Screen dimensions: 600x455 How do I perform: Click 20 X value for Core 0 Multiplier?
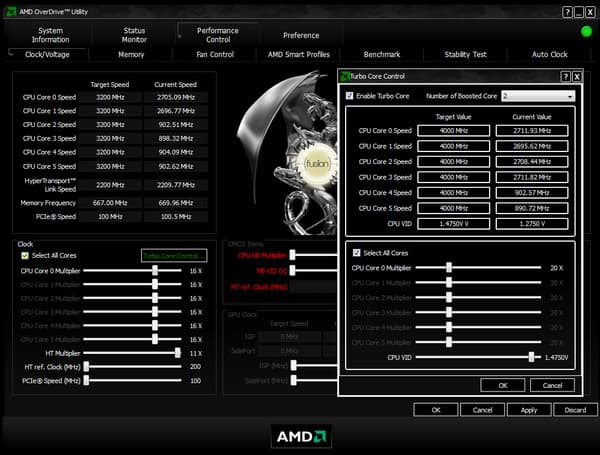pyautogui.click(x=556, y=268)
